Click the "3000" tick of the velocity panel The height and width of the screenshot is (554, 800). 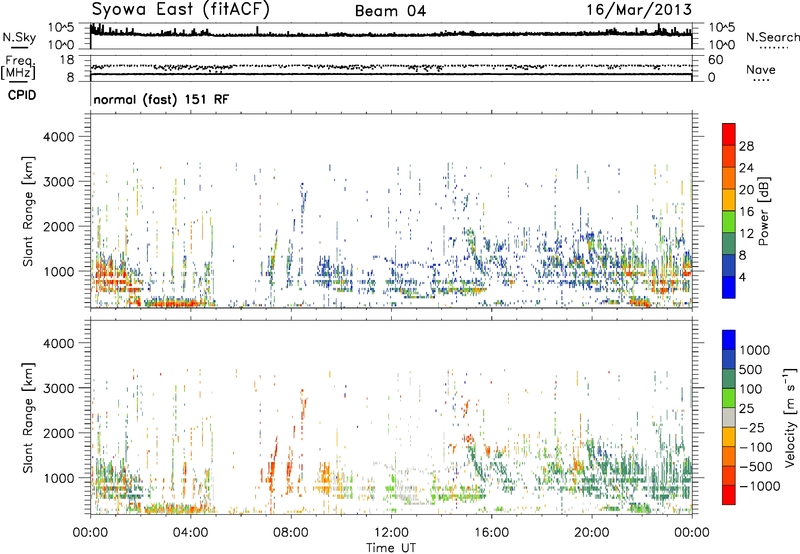(x=58, y=388)
